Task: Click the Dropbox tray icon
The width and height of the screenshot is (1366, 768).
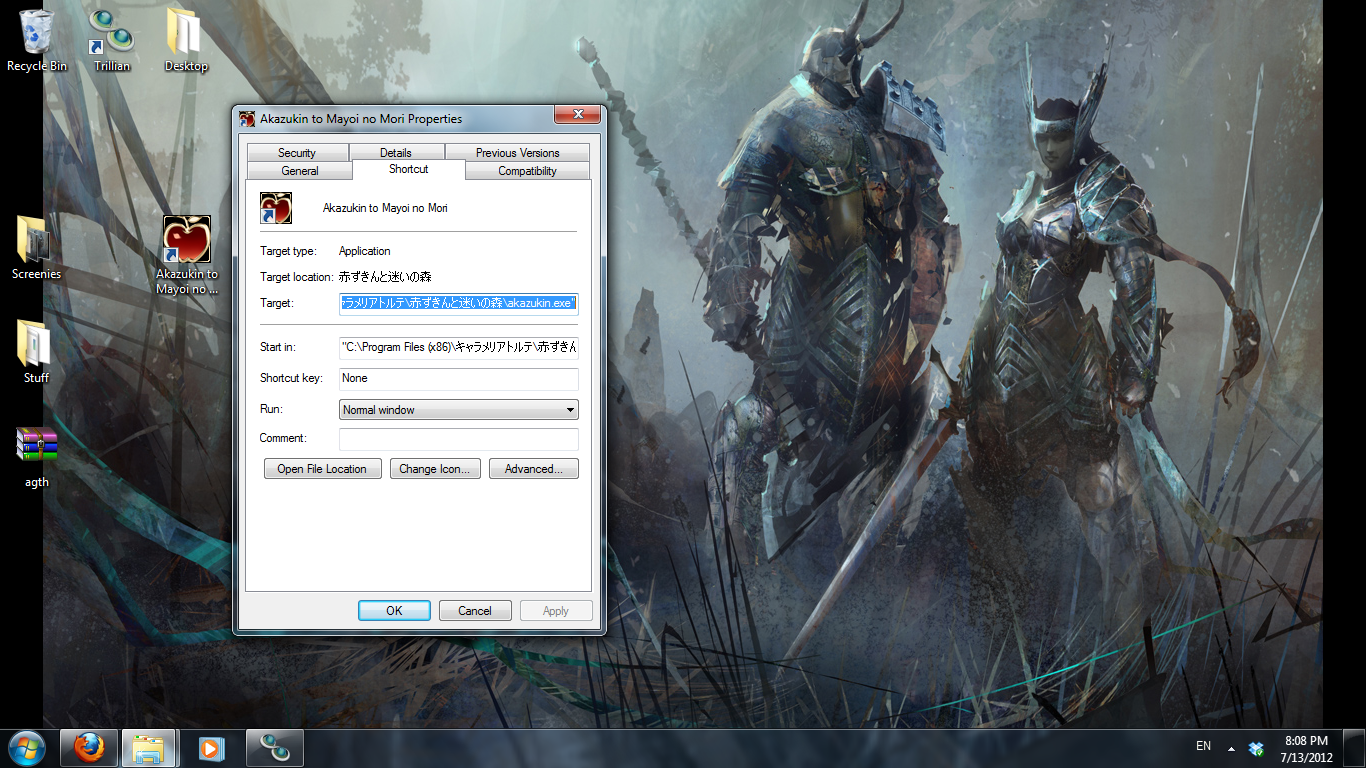Action: pos(1256,748)
